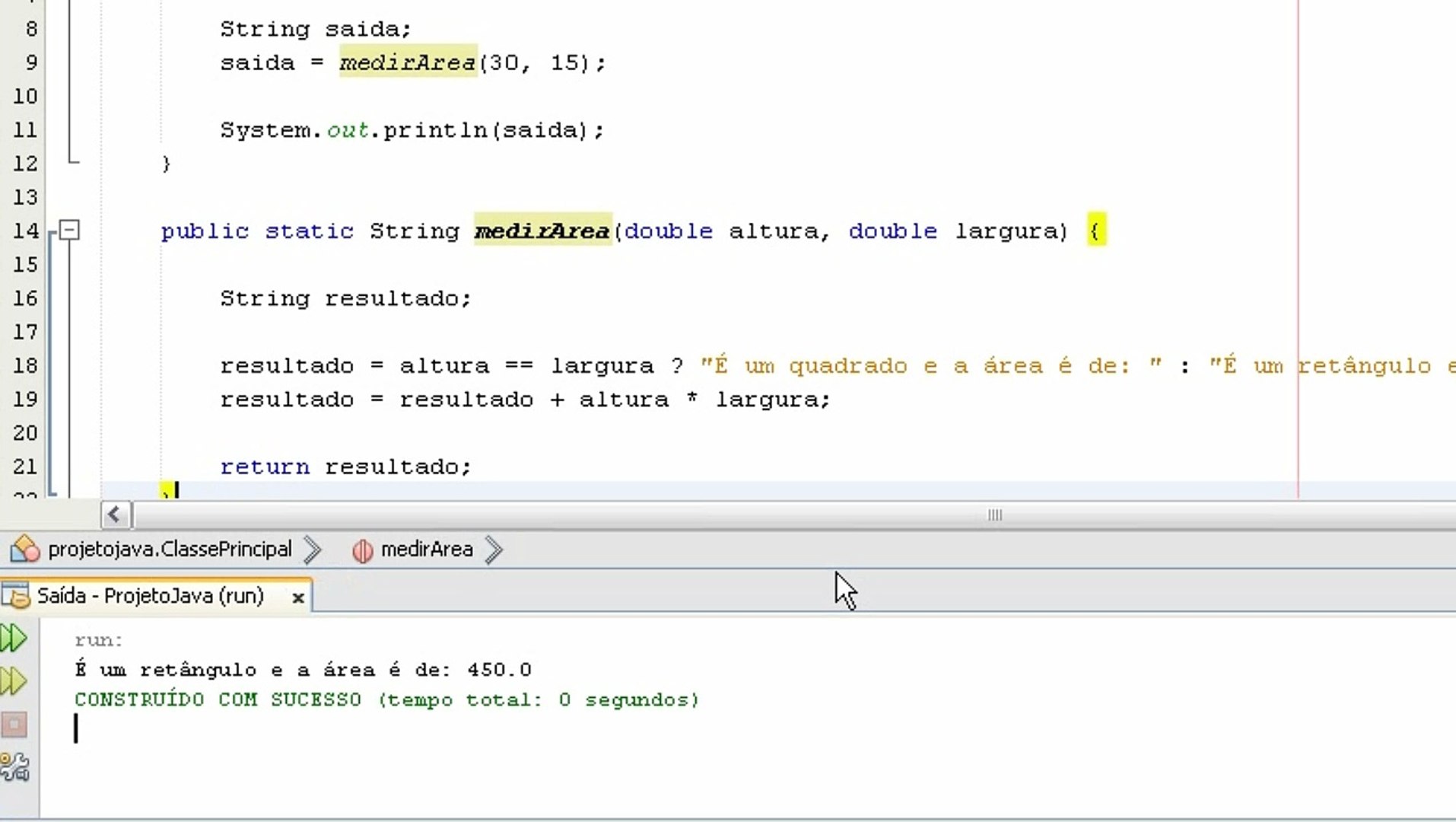Select the Saída - ProjetoJava (run) tab
Image resolution: width=1456 pixels, height=822 pixels.
coord(151,596)
